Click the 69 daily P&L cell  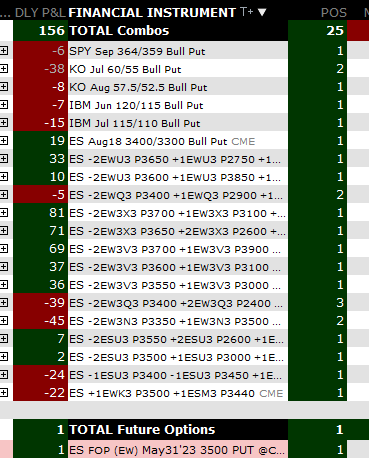click(40, 249)
